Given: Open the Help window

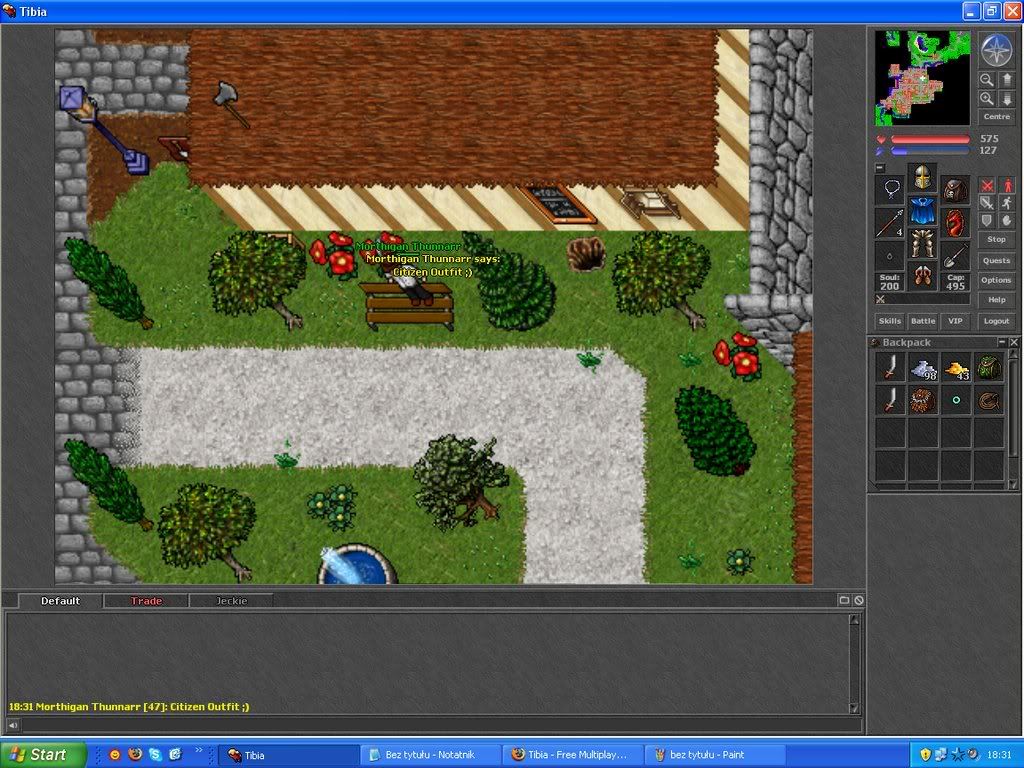Looking at the screenshot, I should pos(997,300).
